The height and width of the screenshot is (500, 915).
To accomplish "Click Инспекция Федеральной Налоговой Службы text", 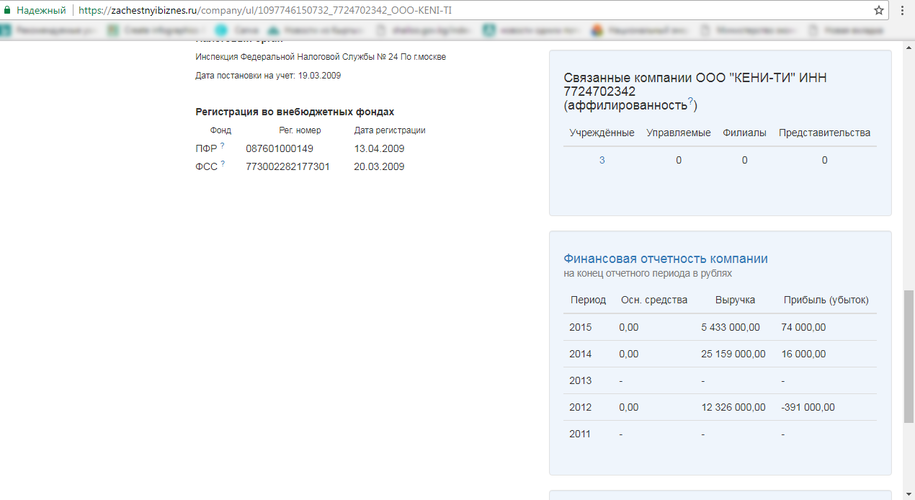I will tap(320, 57).
